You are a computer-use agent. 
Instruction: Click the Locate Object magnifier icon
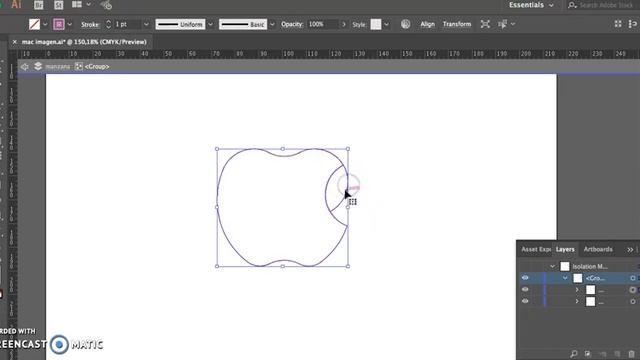tap(573, 353)
